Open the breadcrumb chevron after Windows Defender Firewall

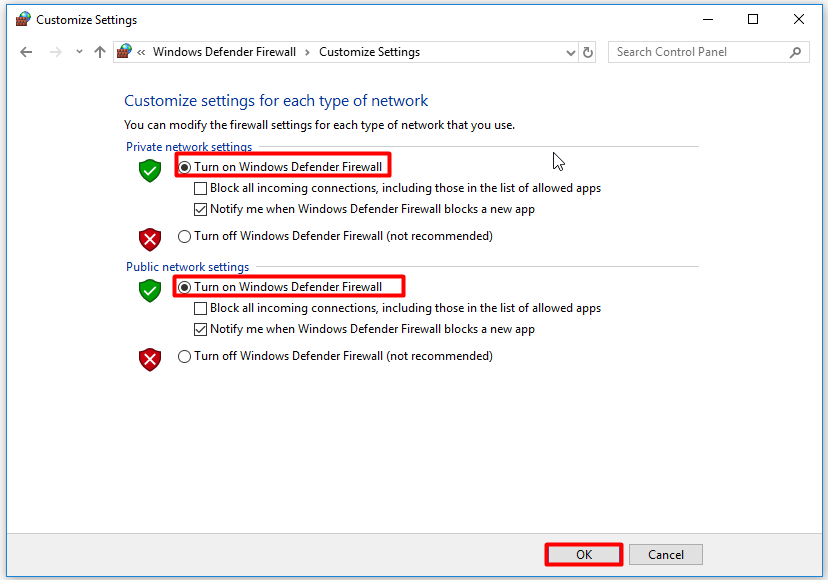307,52
